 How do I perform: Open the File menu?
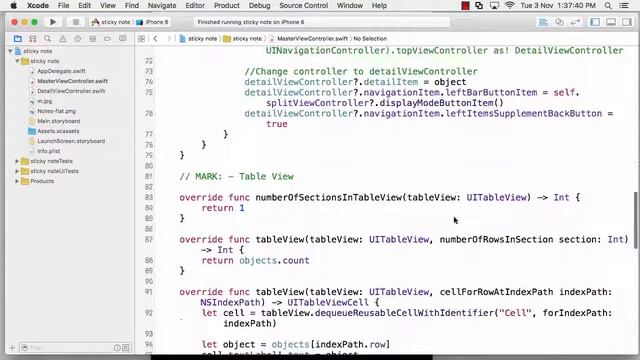click(x=63, y=6)
